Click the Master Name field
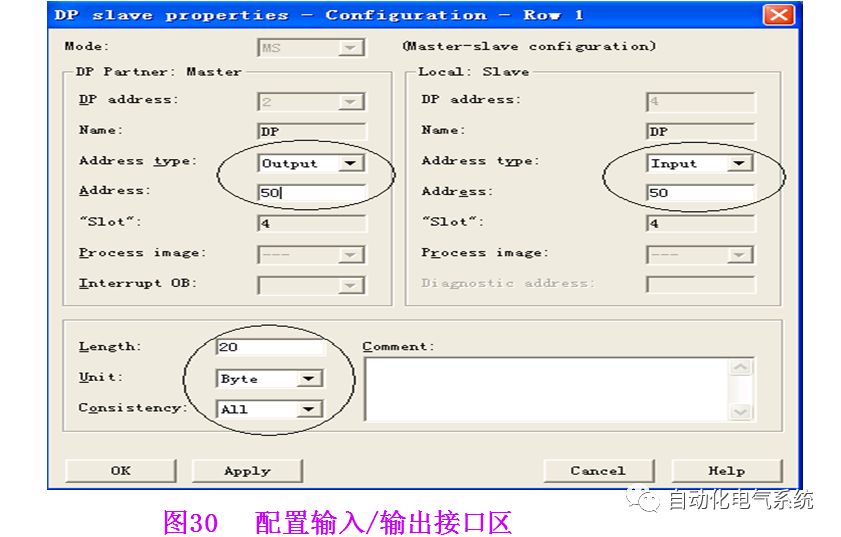 [312, 131]
